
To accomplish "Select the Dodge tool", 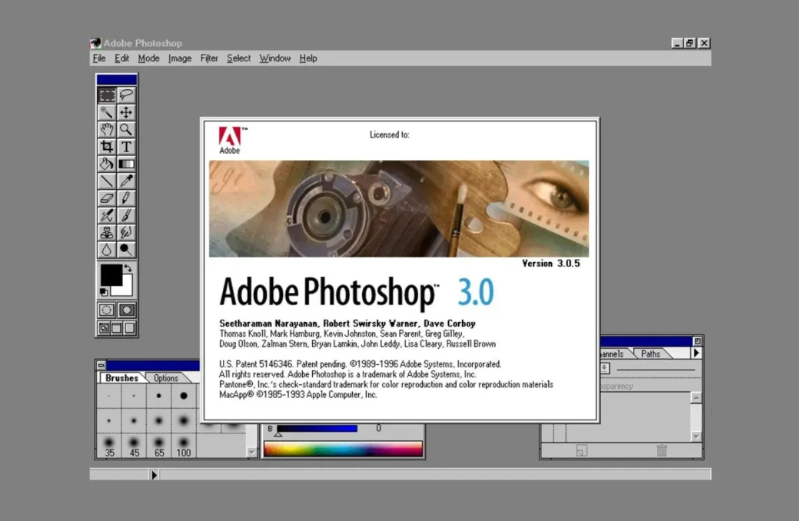I will tap(126, 250).
